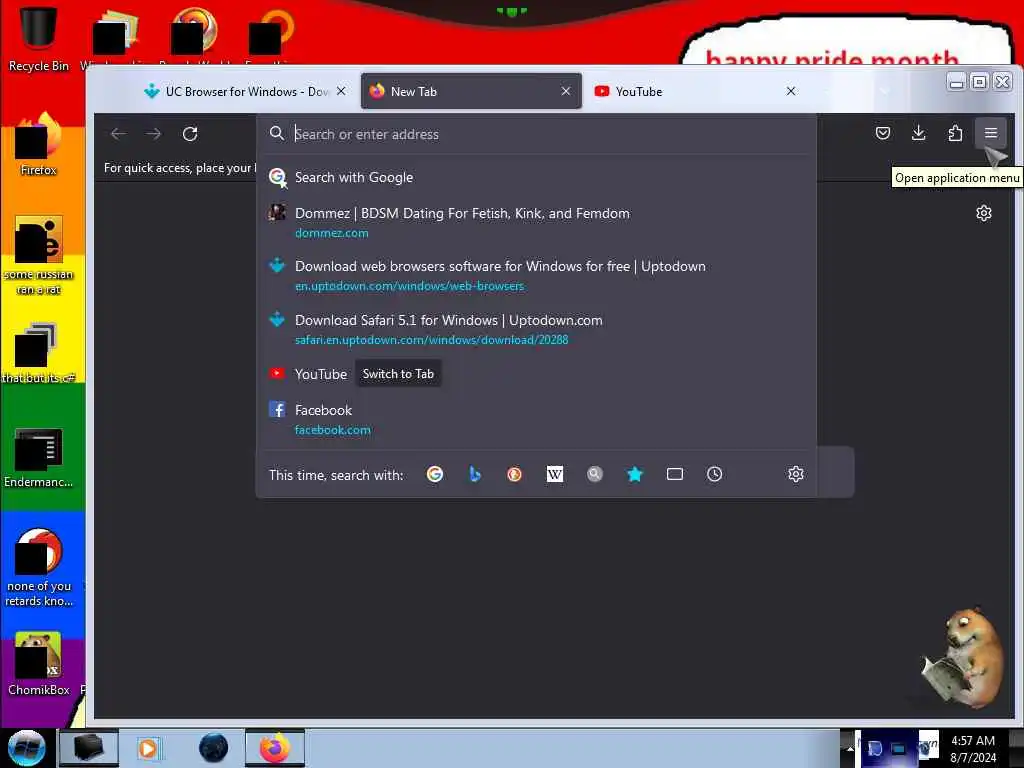Image resolution: width=1024 pixels, height=768 pixels.
Task: Click the dommez.com URL
Action: pos(331,233)
